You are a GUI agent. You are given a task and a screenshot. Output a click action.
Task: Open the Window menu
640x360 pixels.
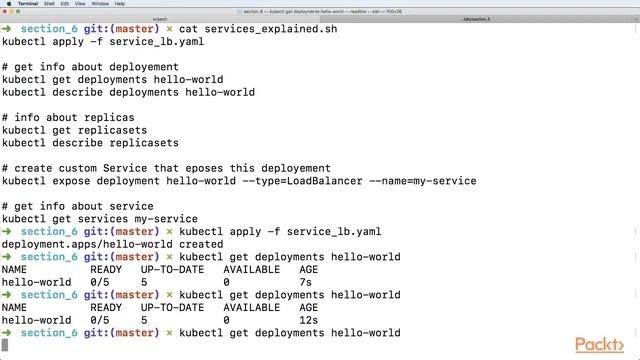100,3
